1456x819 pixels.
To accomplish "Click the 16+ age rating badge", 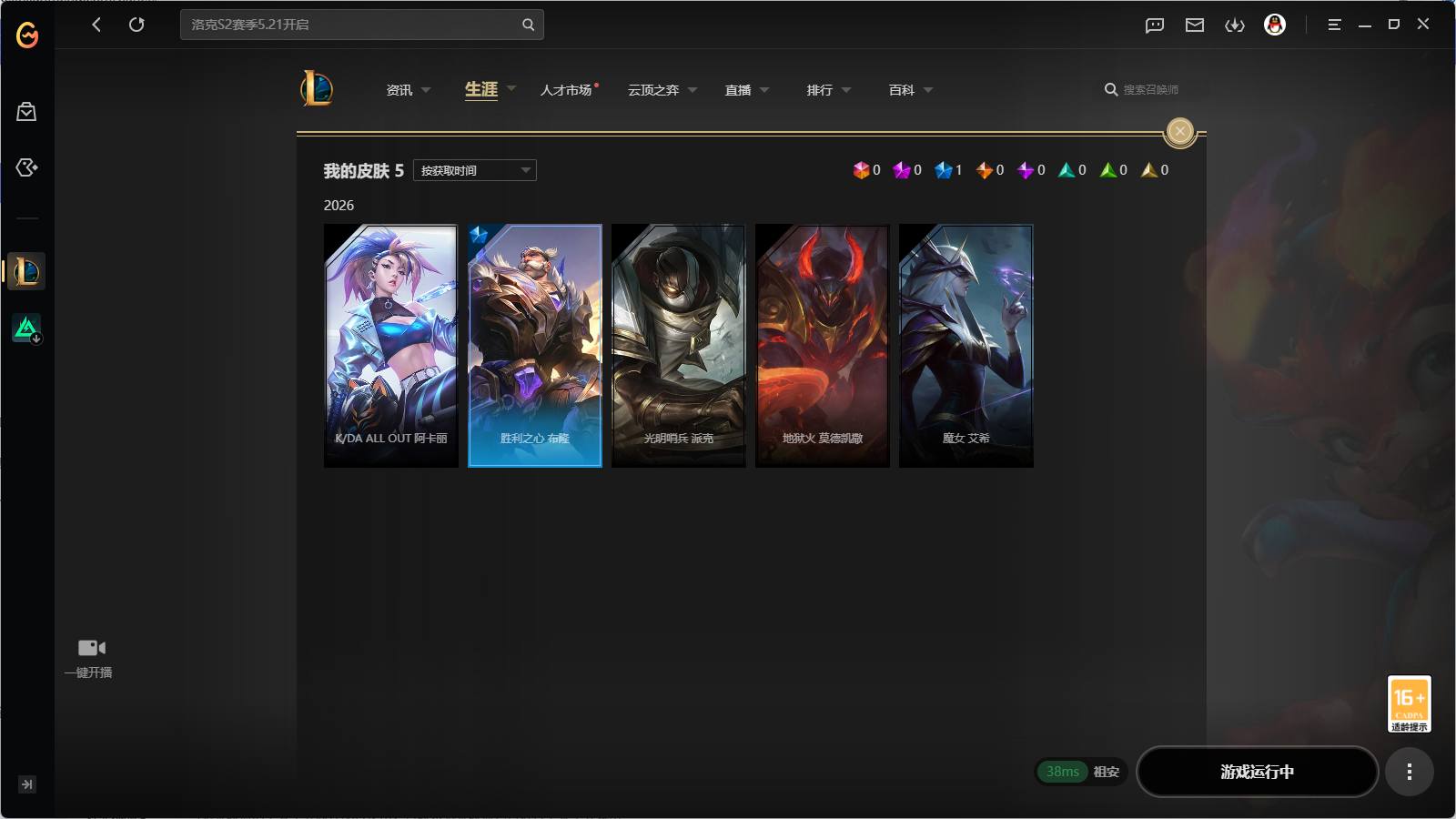I will click(1410, 704).
